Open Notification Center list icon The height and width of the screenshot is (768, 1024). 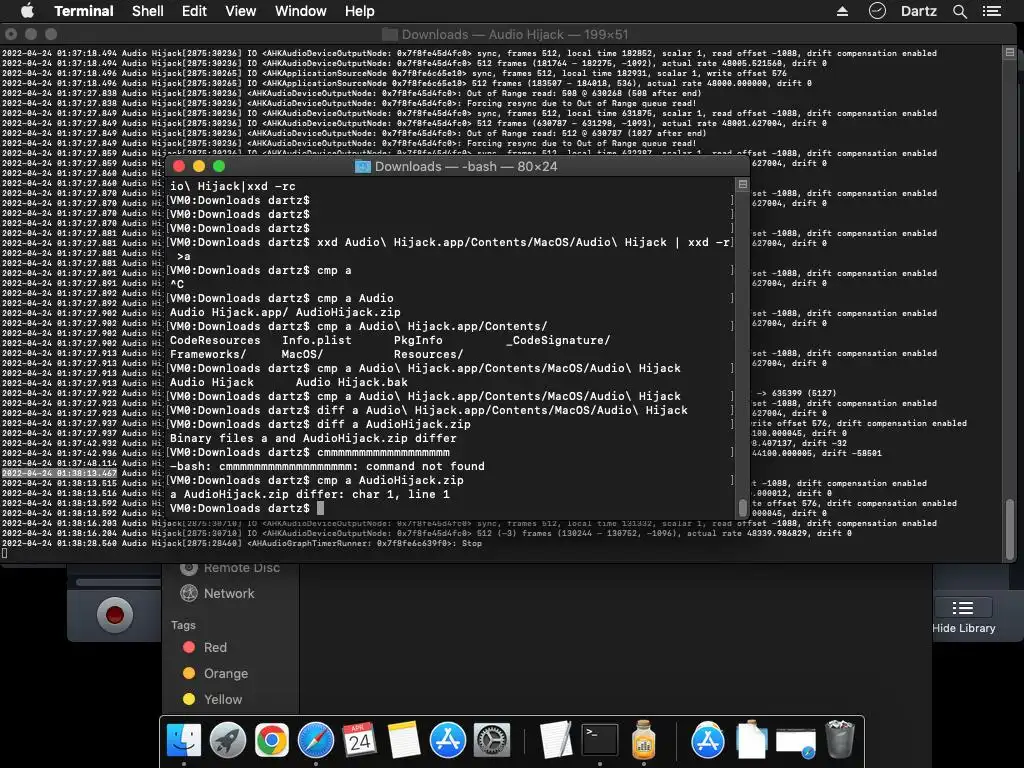[x=991, y=11]
